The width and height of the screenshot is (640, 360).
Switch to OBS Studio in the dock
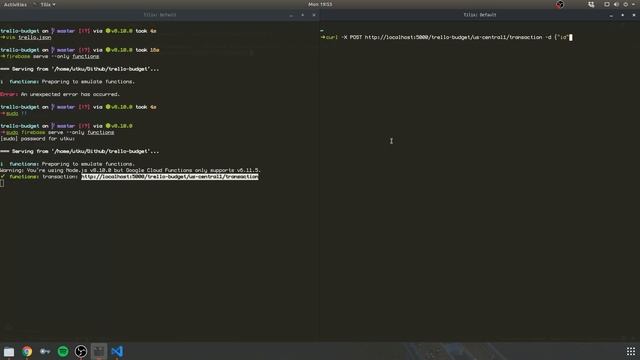(81, 351)
